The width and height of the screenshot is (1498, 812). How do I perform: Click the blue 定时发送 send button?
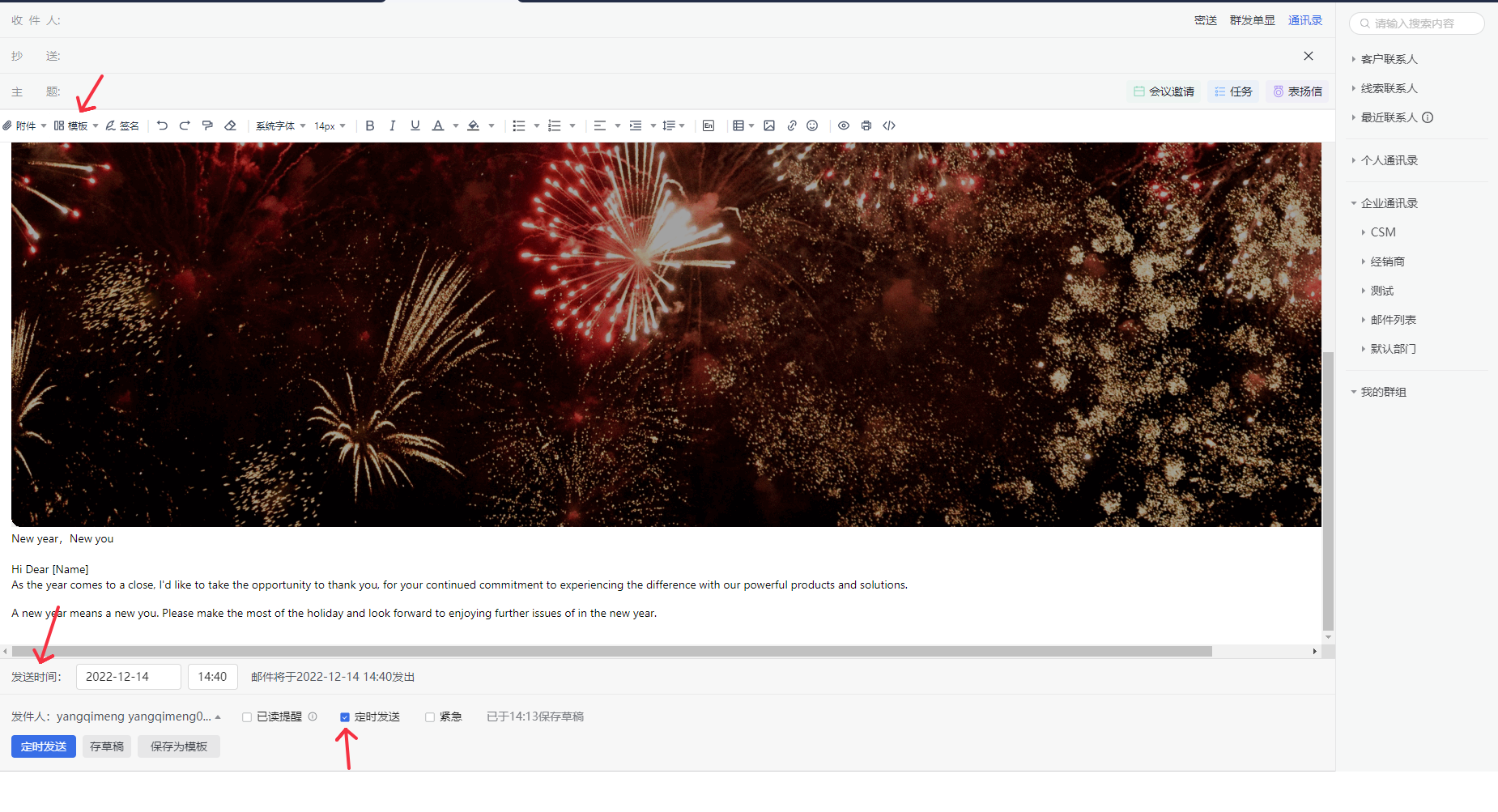click(x=44, y=746)
